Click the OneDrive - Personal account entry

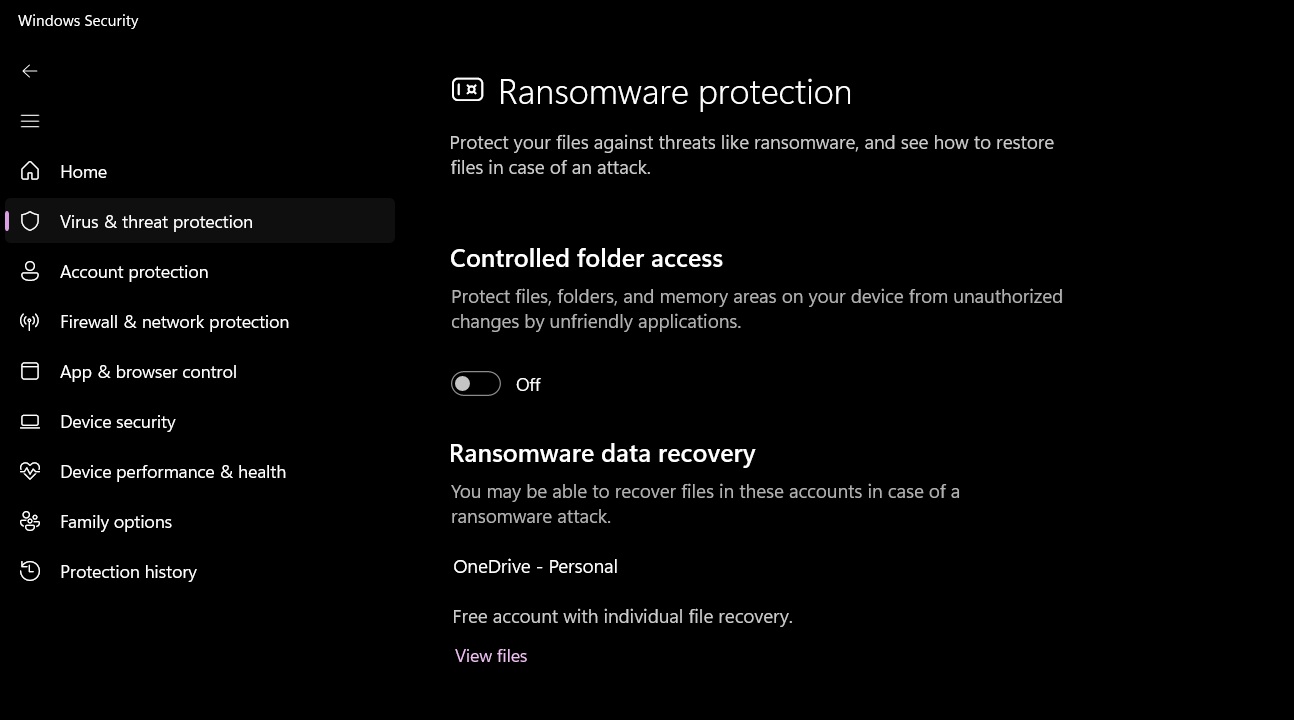click(535, 566)
